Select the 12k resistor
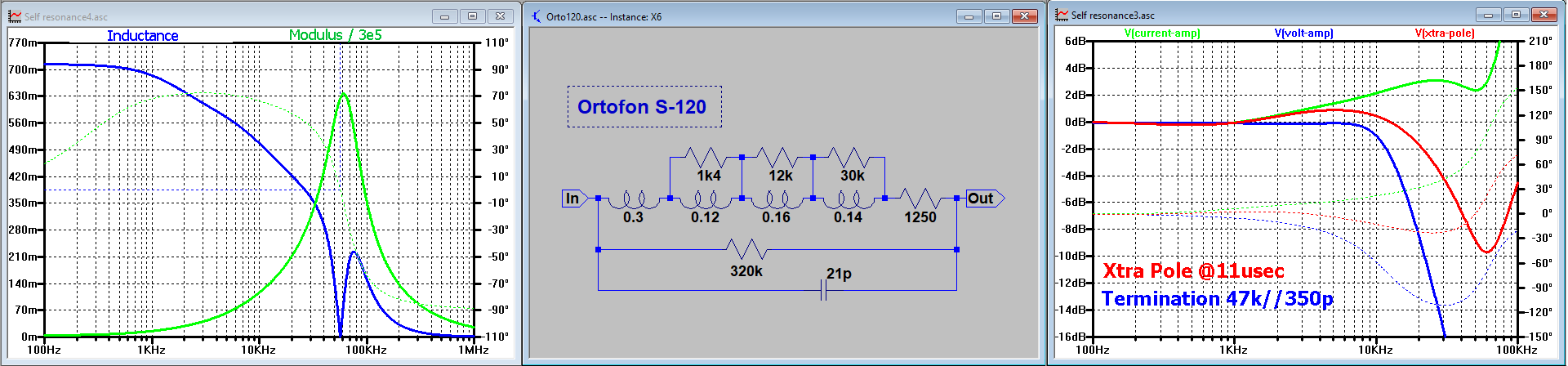Viewport: 1568px width, 366px height. [777, 156]
